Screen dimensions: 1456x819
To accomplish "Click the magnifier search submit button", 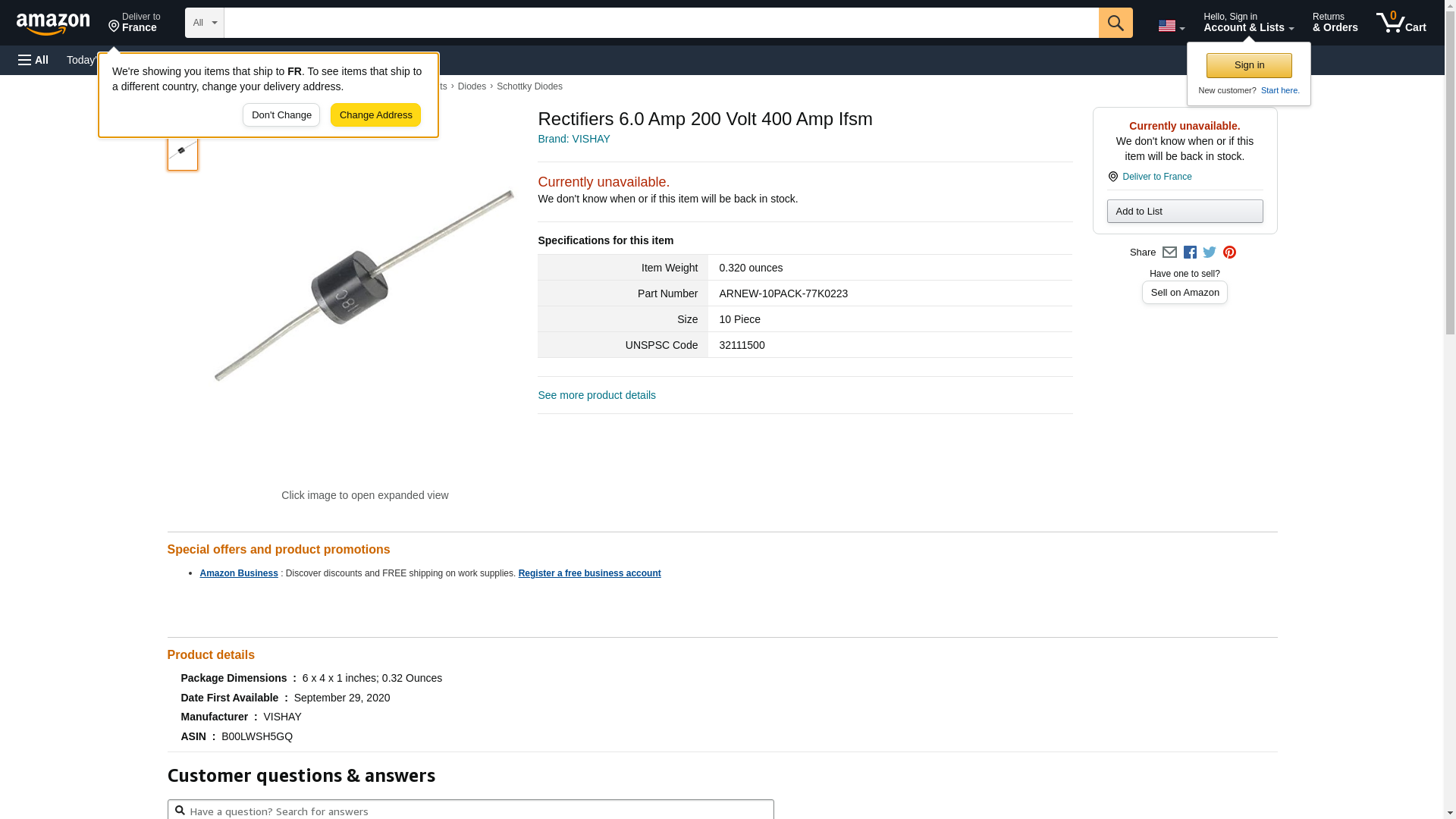I will [x=1115, y=23].
